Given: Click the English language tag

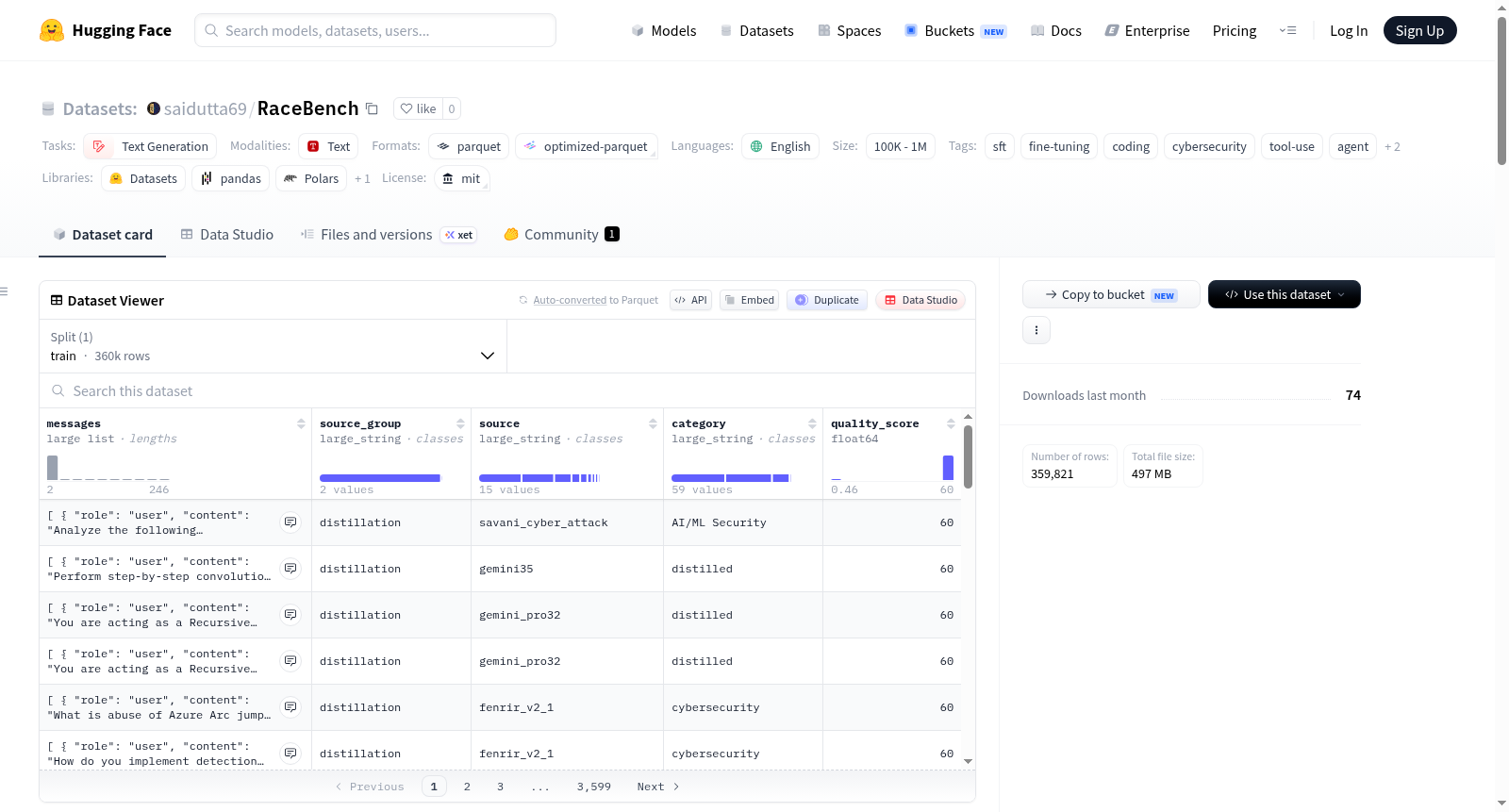Looking at the screenshot, I should 781,146.
